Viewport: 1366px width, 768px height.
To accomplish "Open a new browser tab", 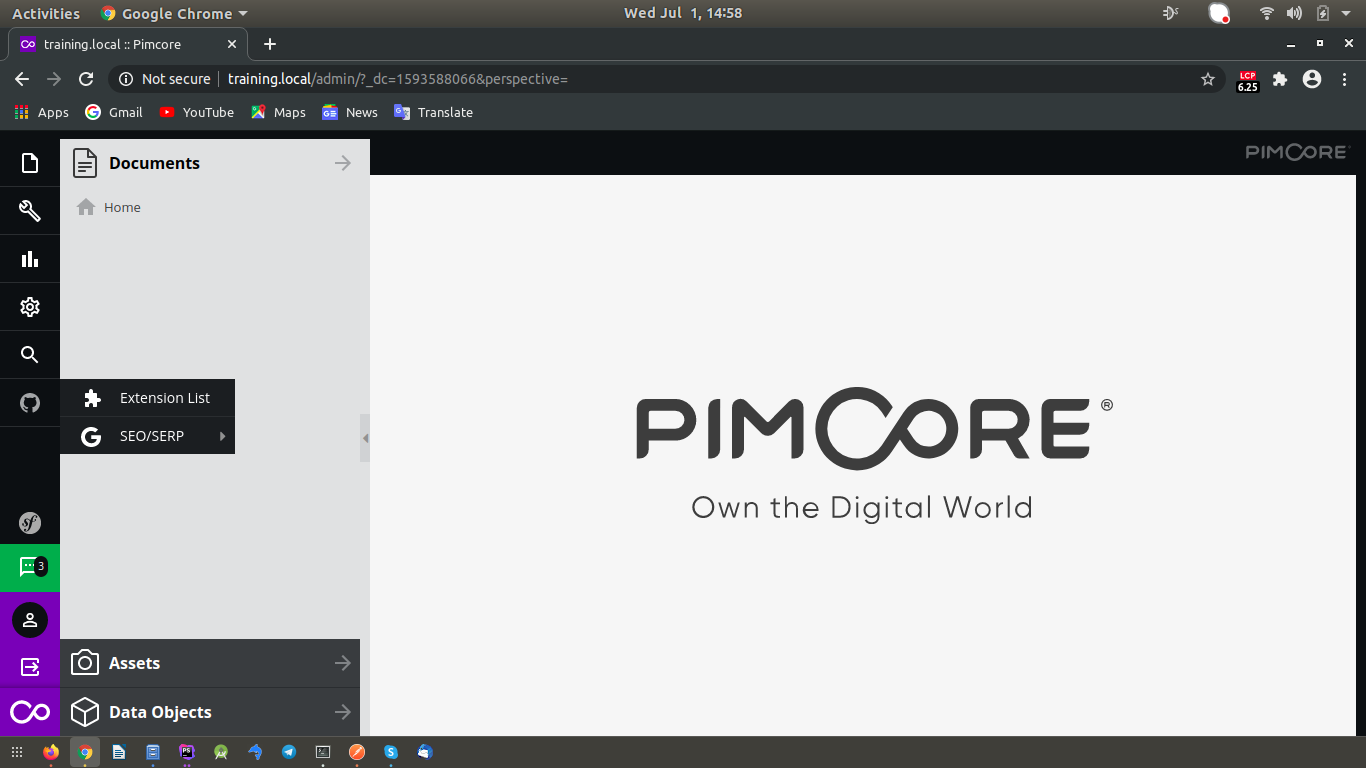I will tap(269, 44).
